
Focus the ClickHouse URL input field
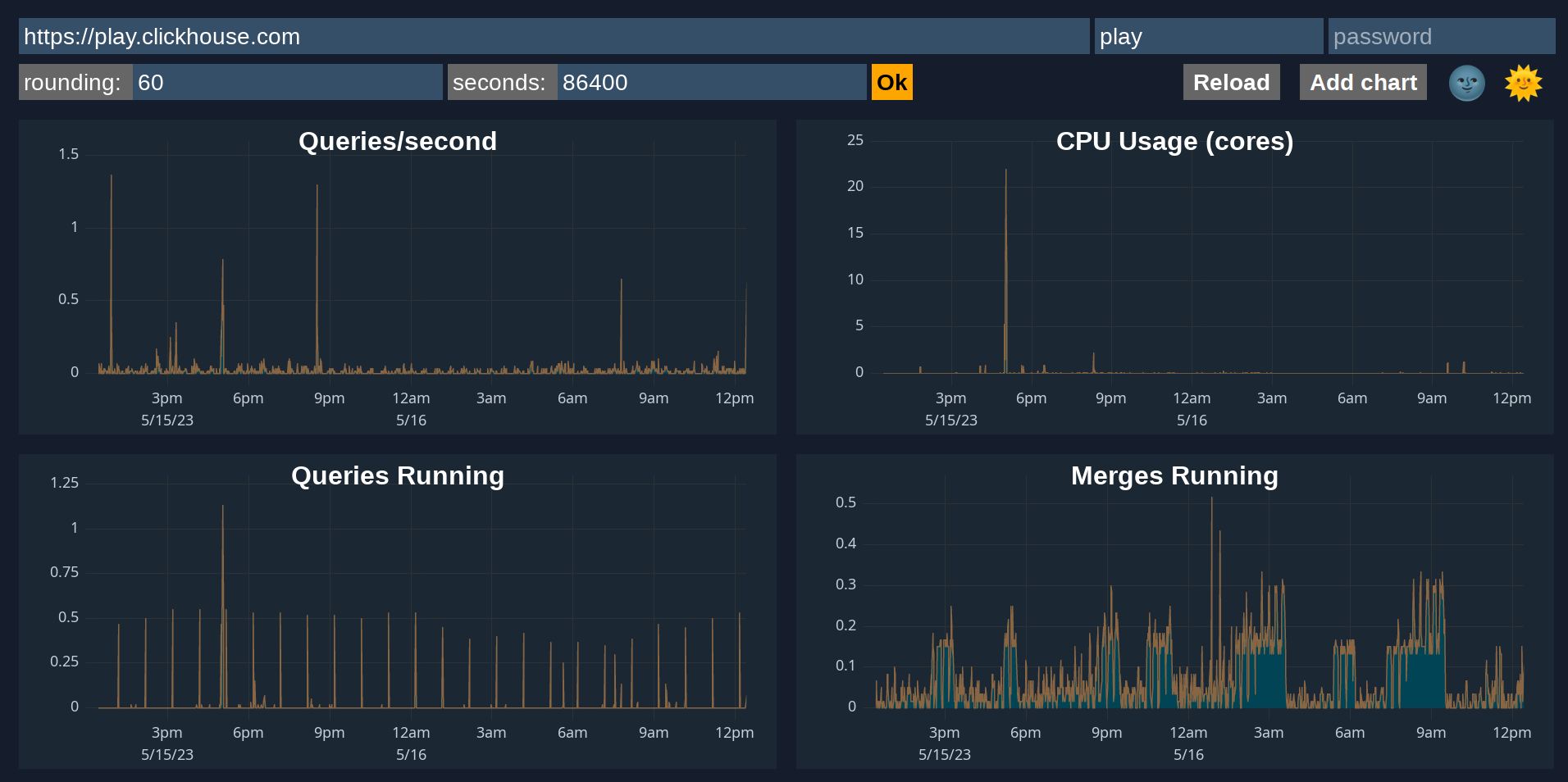[x=554, y=37]
